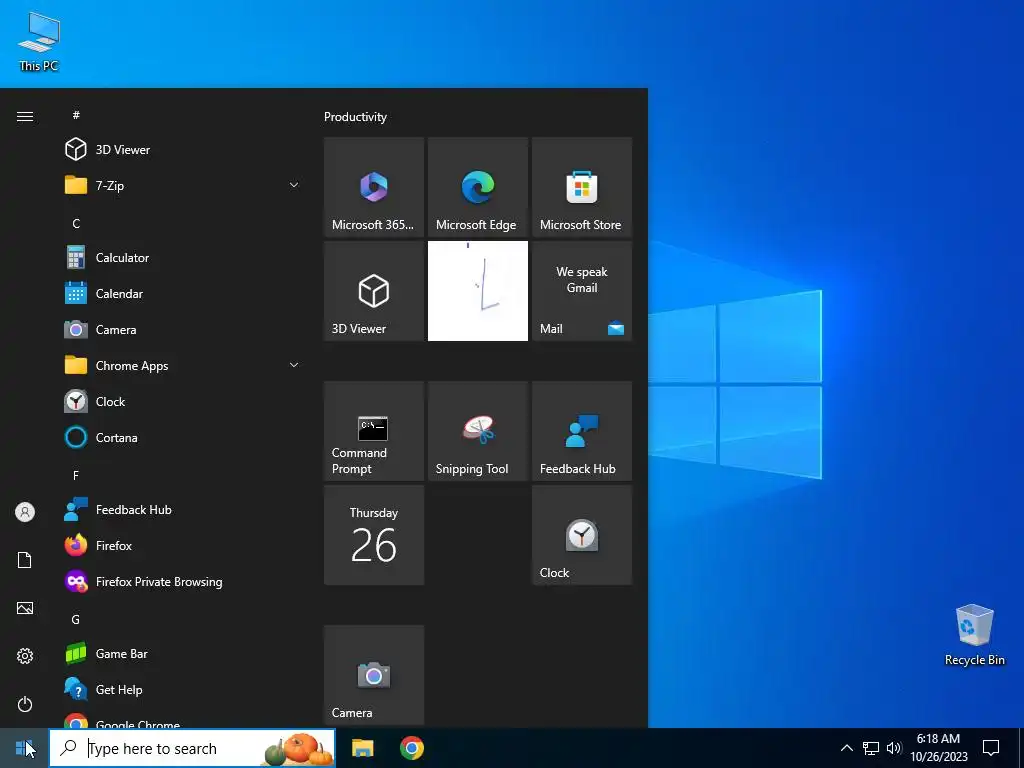Expand the Start menu hamburger button
The width and height of the screenshot is (1024, 768).
coord(25,116)
